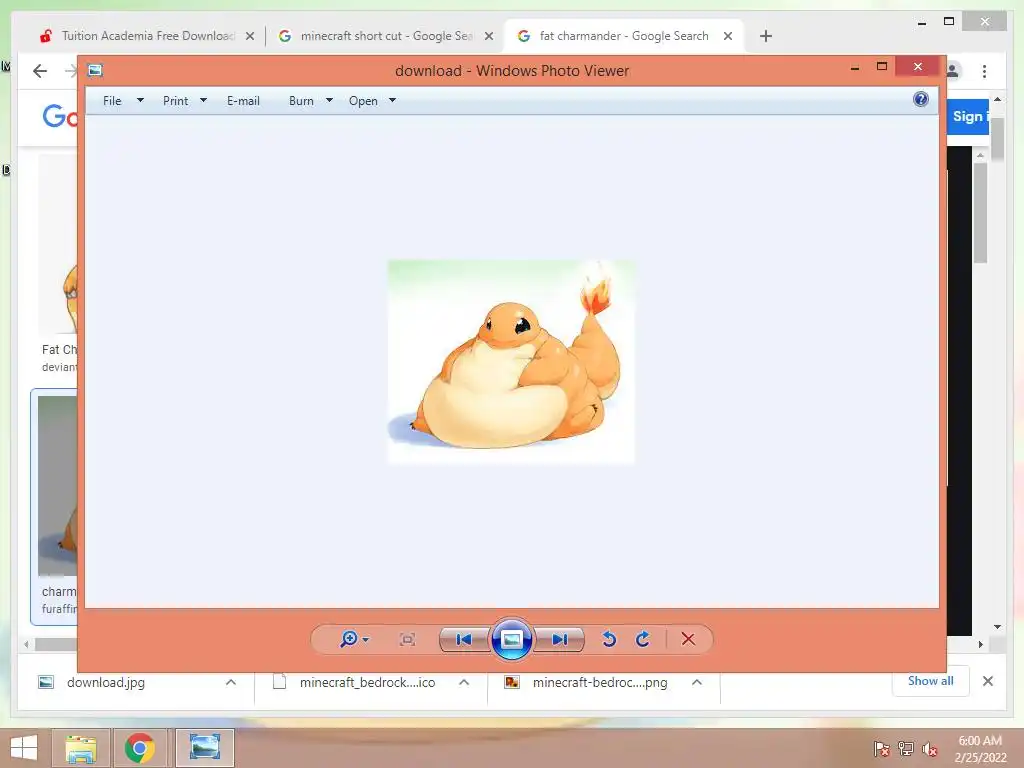Open the File menu in Photo Viewer
The image size is (1024, 768).
pos(112,101)
